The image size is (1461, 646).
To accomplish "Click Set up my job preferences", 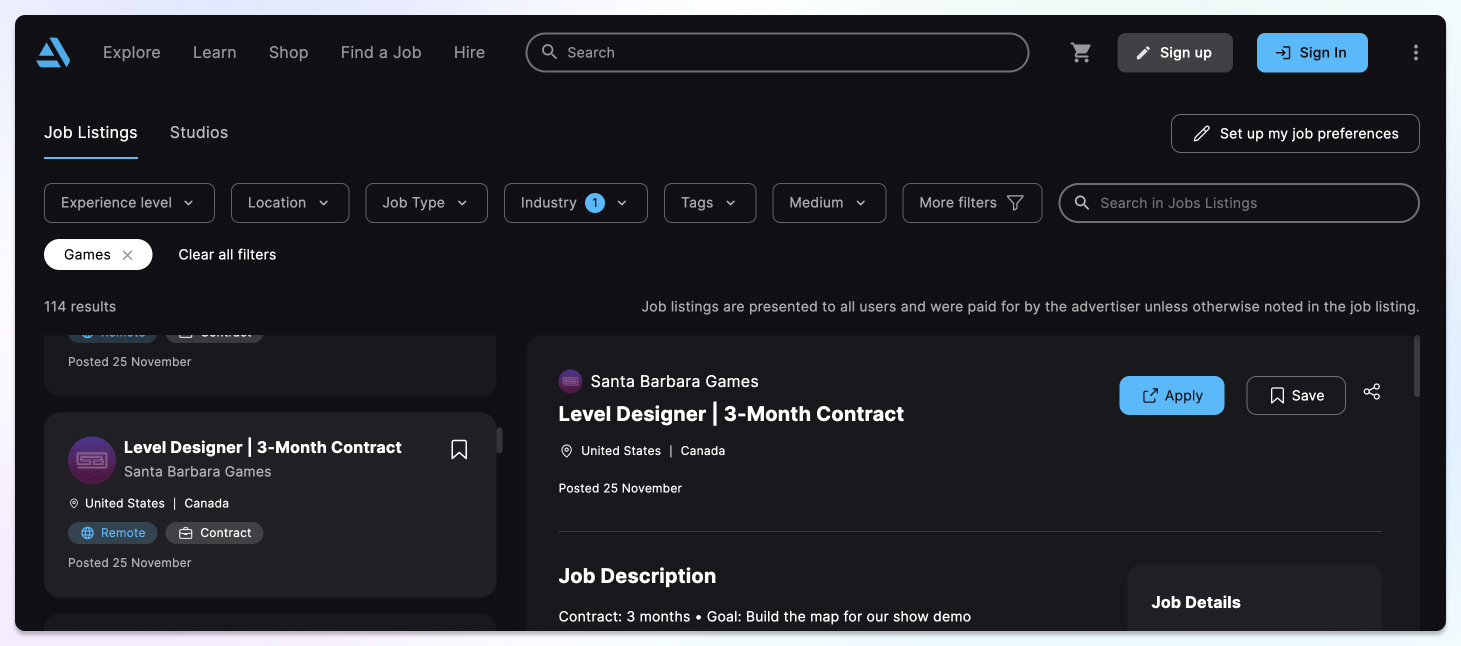I will 1294,134.
